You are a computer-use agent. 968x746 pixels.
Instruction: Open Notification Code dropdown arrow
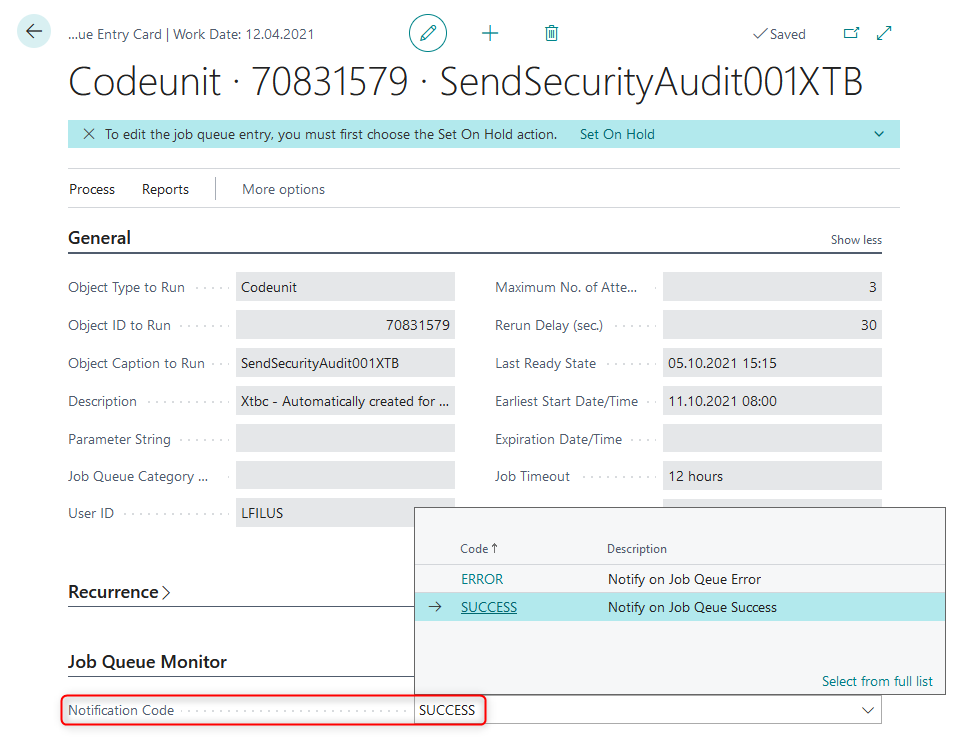(867, 710)
